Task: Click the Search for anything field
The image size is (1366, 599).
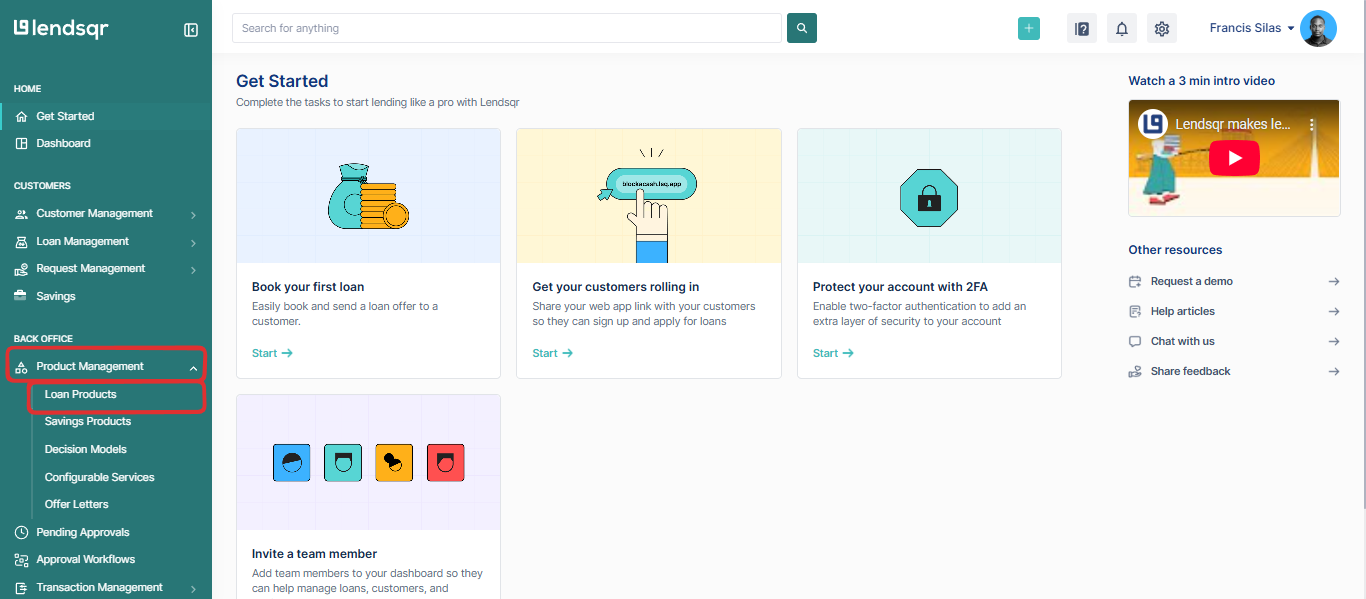Action: point(507,28)
